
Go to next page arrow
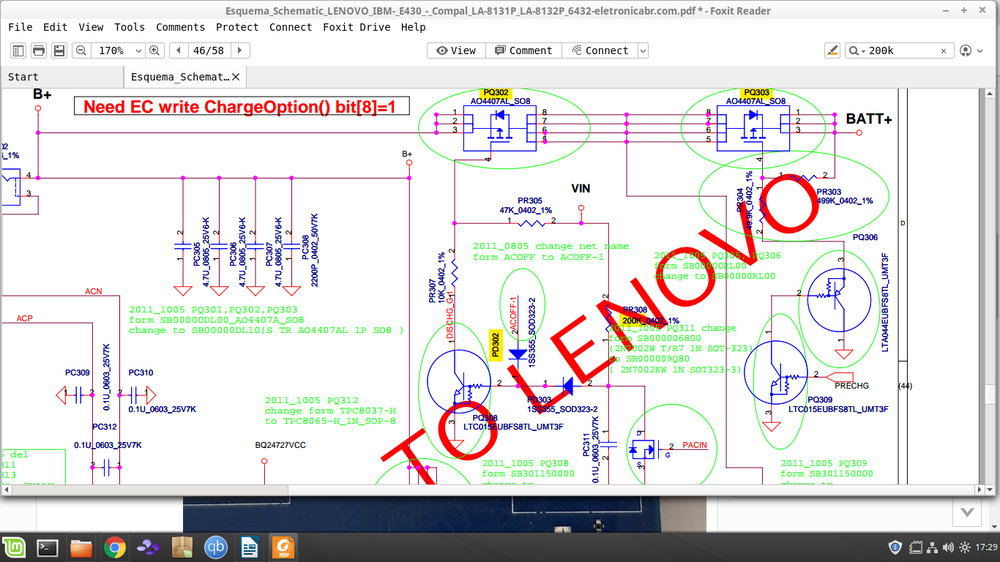click(x=240, y=50)
